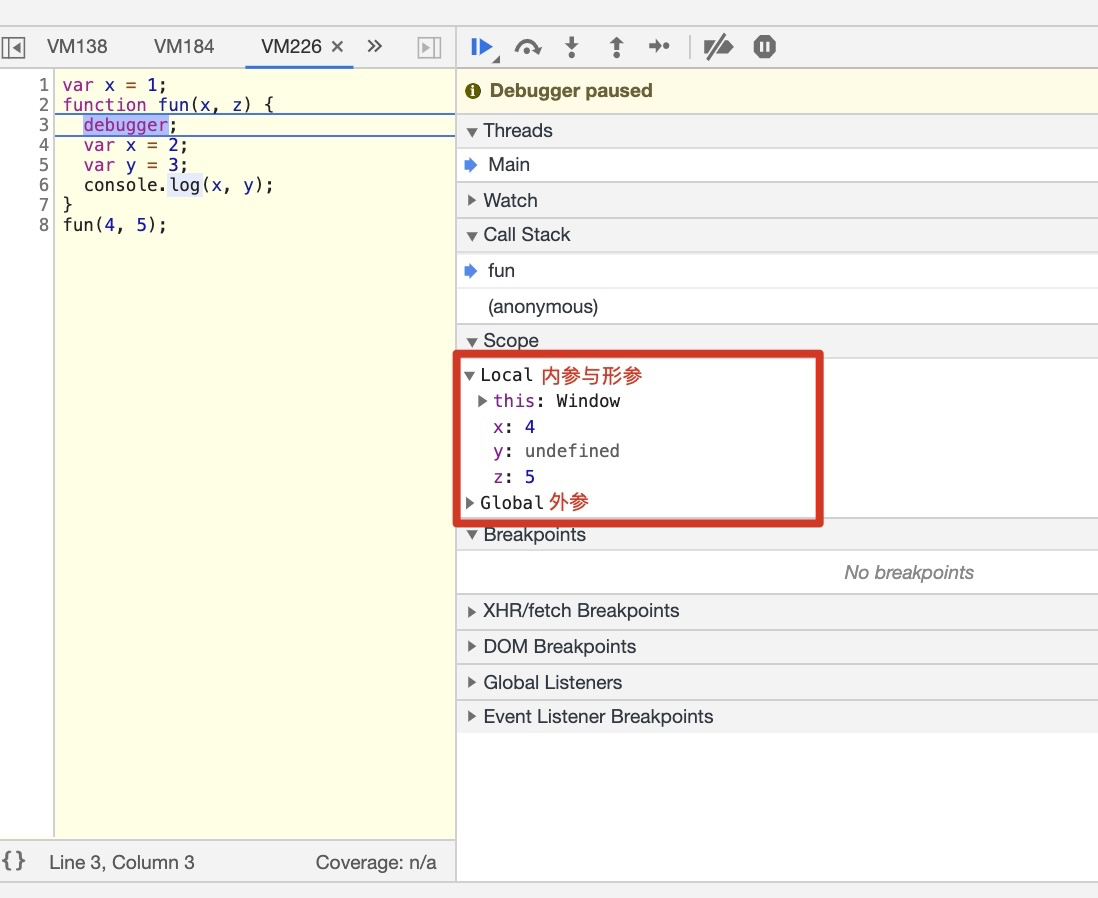
Task: Click the function fun(x, z) declaration
Action: [x=168, y=105]
